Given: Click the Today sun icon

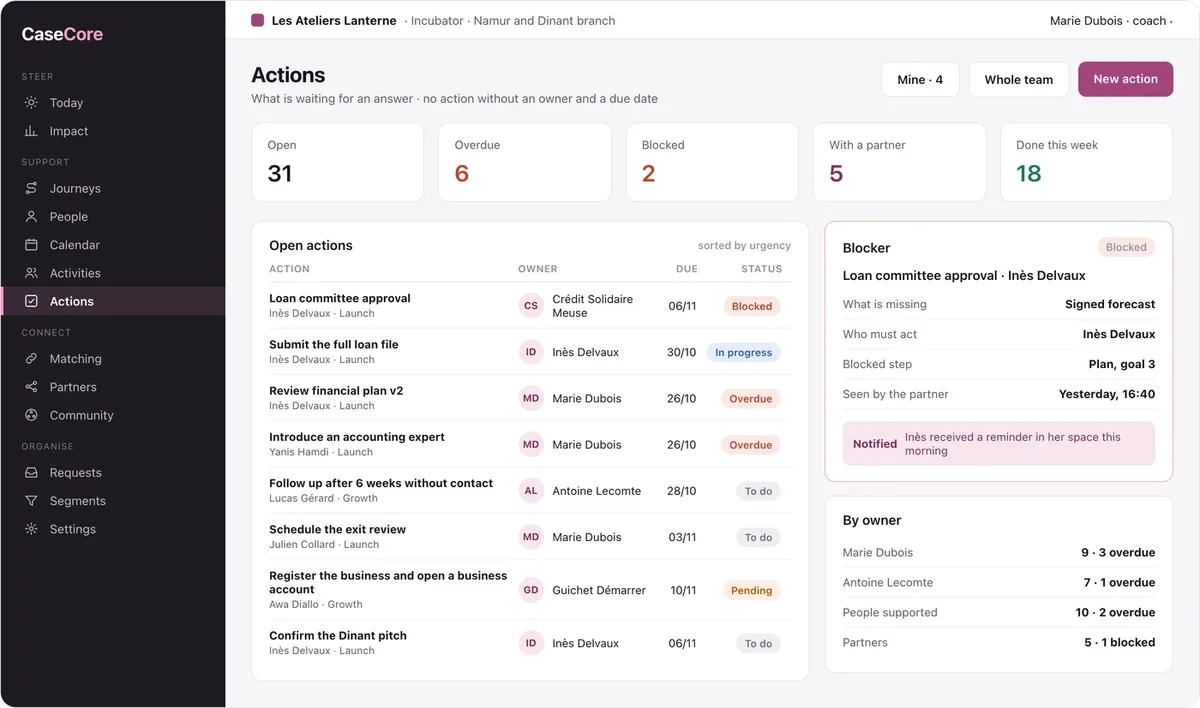Looking at the screenshot, I should pyautogui.click(x=31, y=103).
